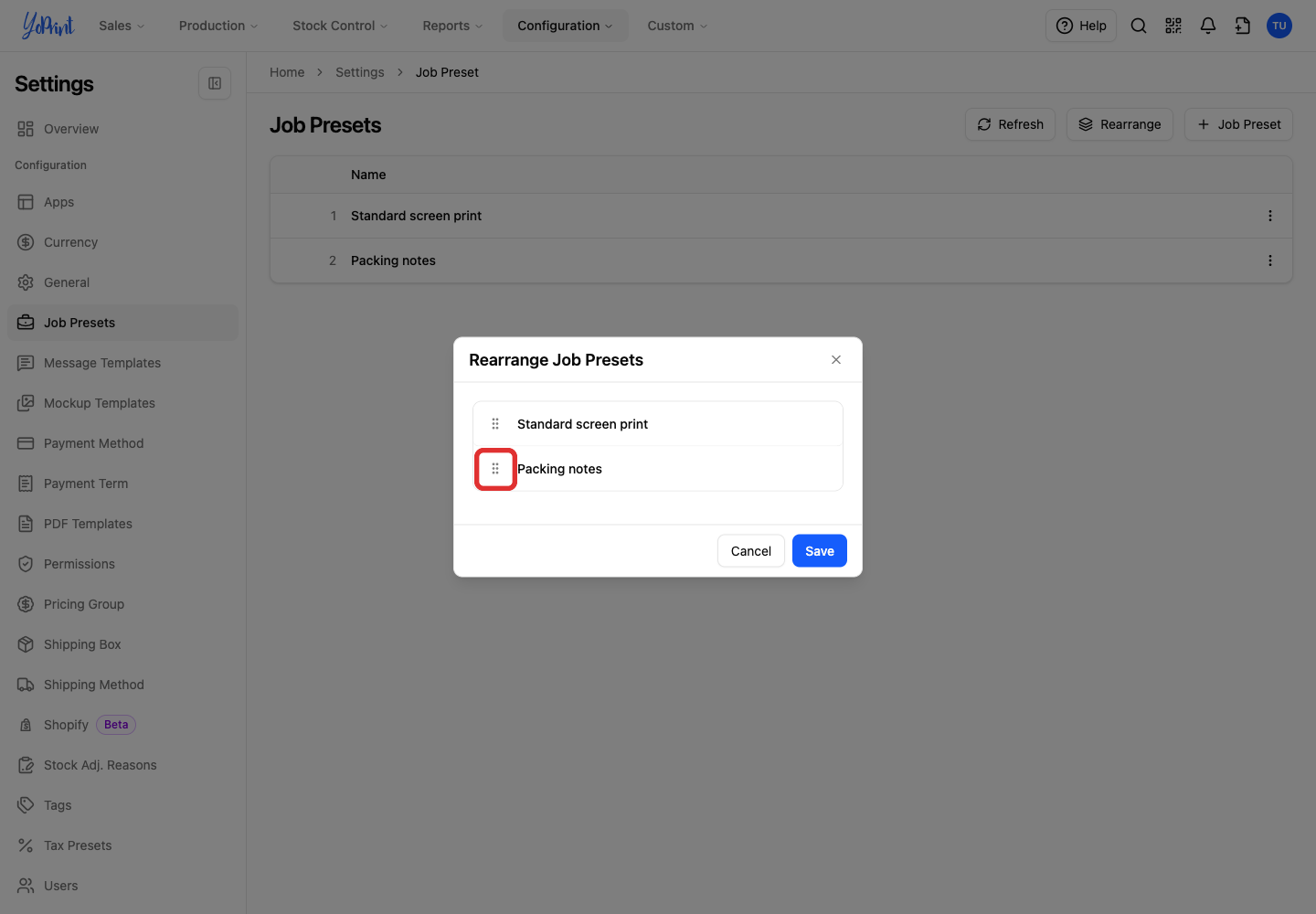Screen dimensions: 1316x914
Task: Select Job Presets in sidebar
Action: coord(122,323)
